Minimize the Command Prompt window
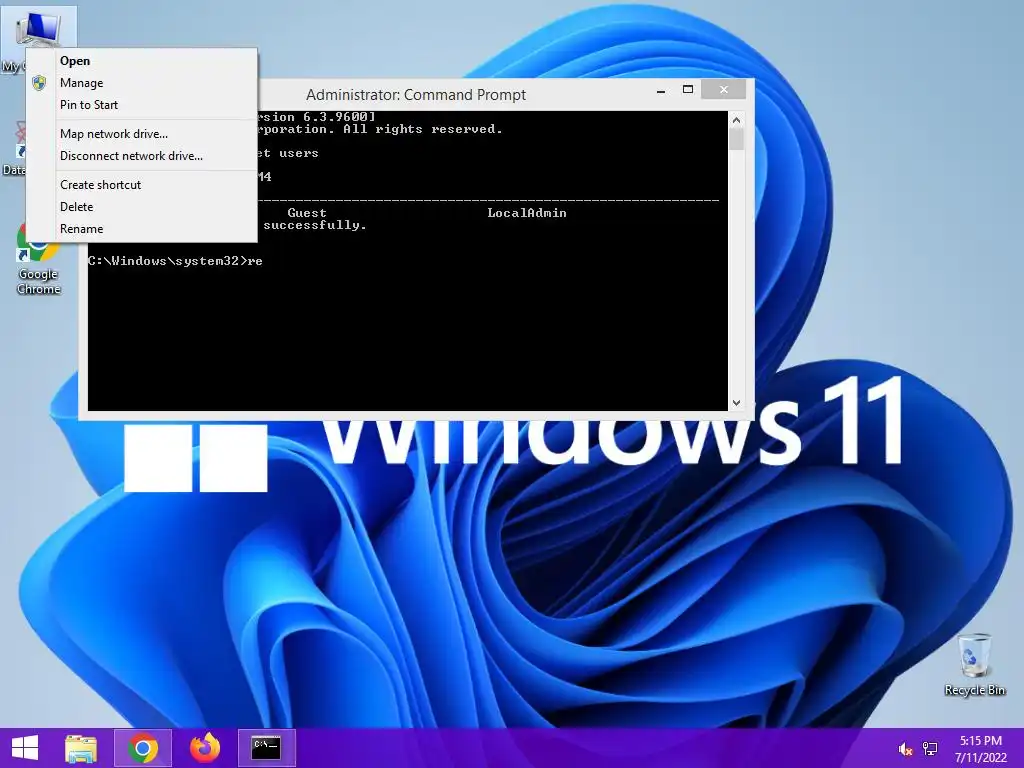1024x768 pixels. click(661, 90)
